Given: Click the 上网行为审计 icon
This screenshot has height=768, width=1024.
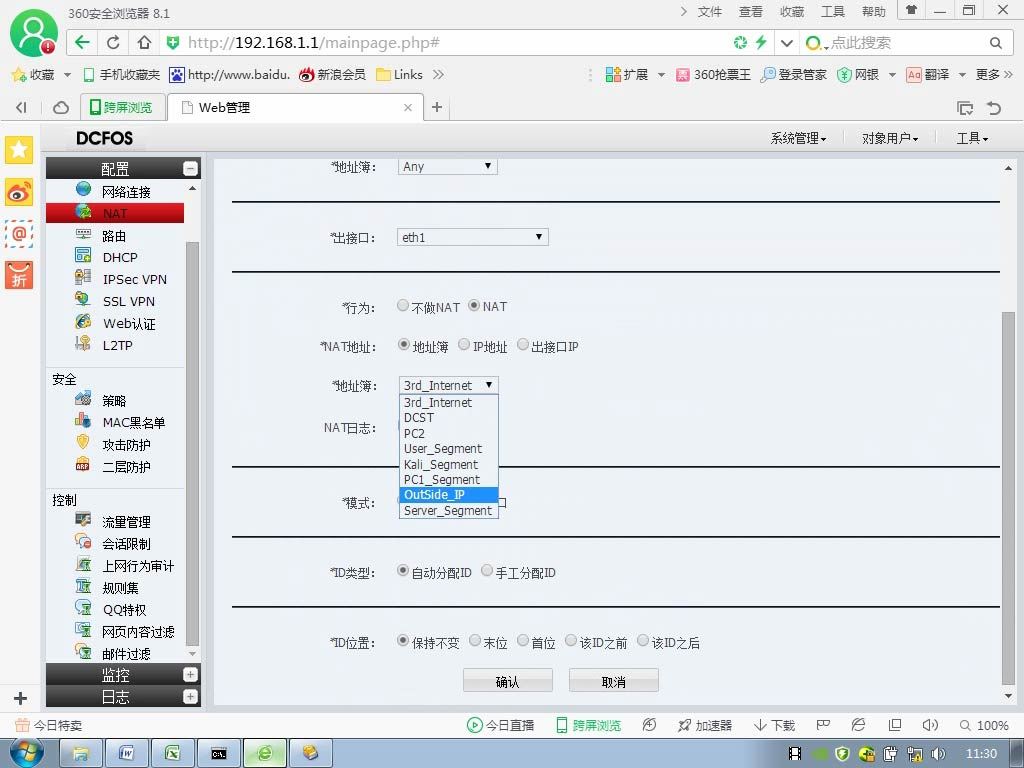Looking at the screenshot, I should point(83,564).
